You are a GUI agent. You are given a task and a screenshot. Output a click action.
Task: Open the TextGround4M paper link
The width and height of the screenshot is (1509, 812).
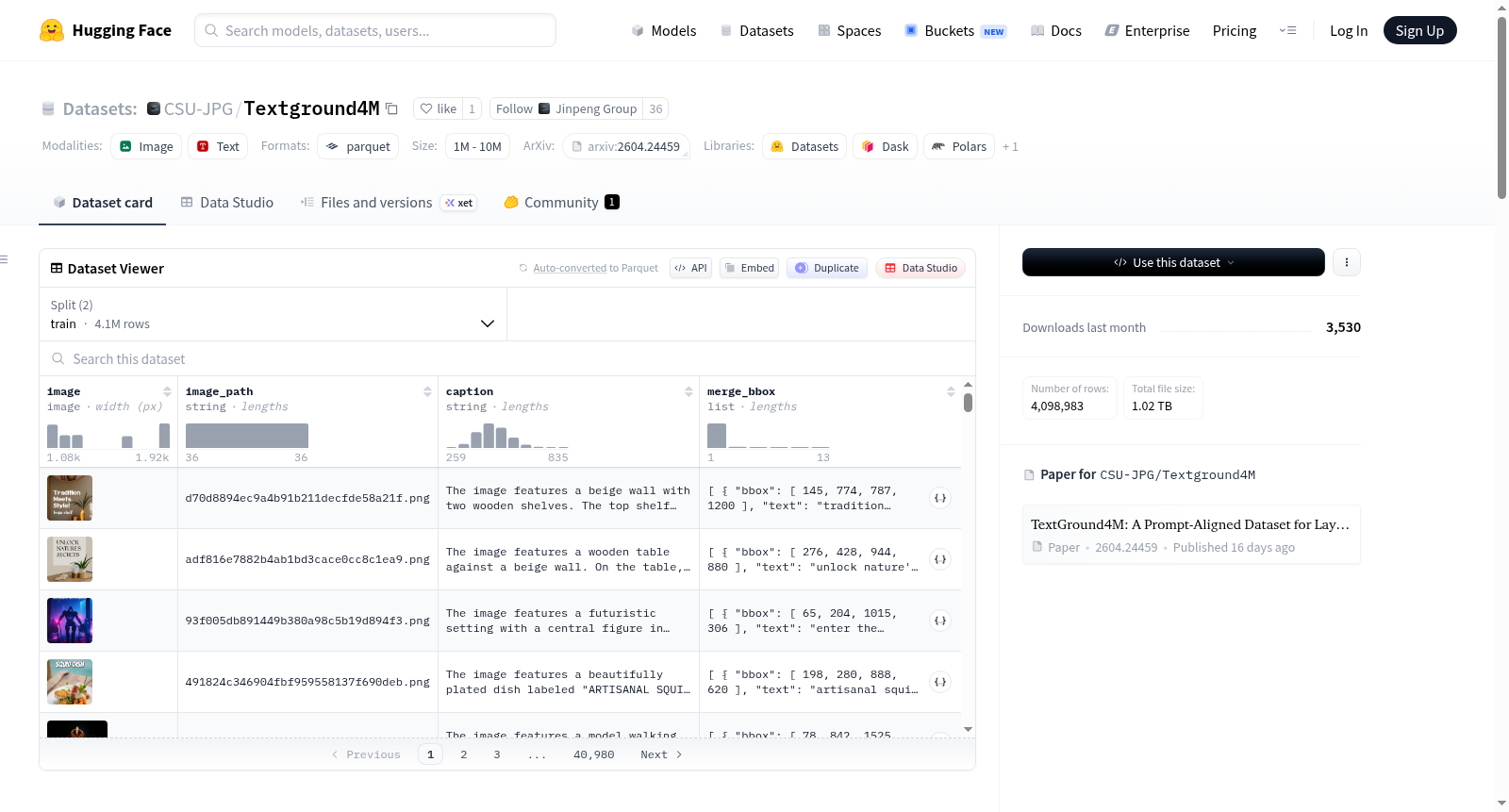tap(1191, 535)
